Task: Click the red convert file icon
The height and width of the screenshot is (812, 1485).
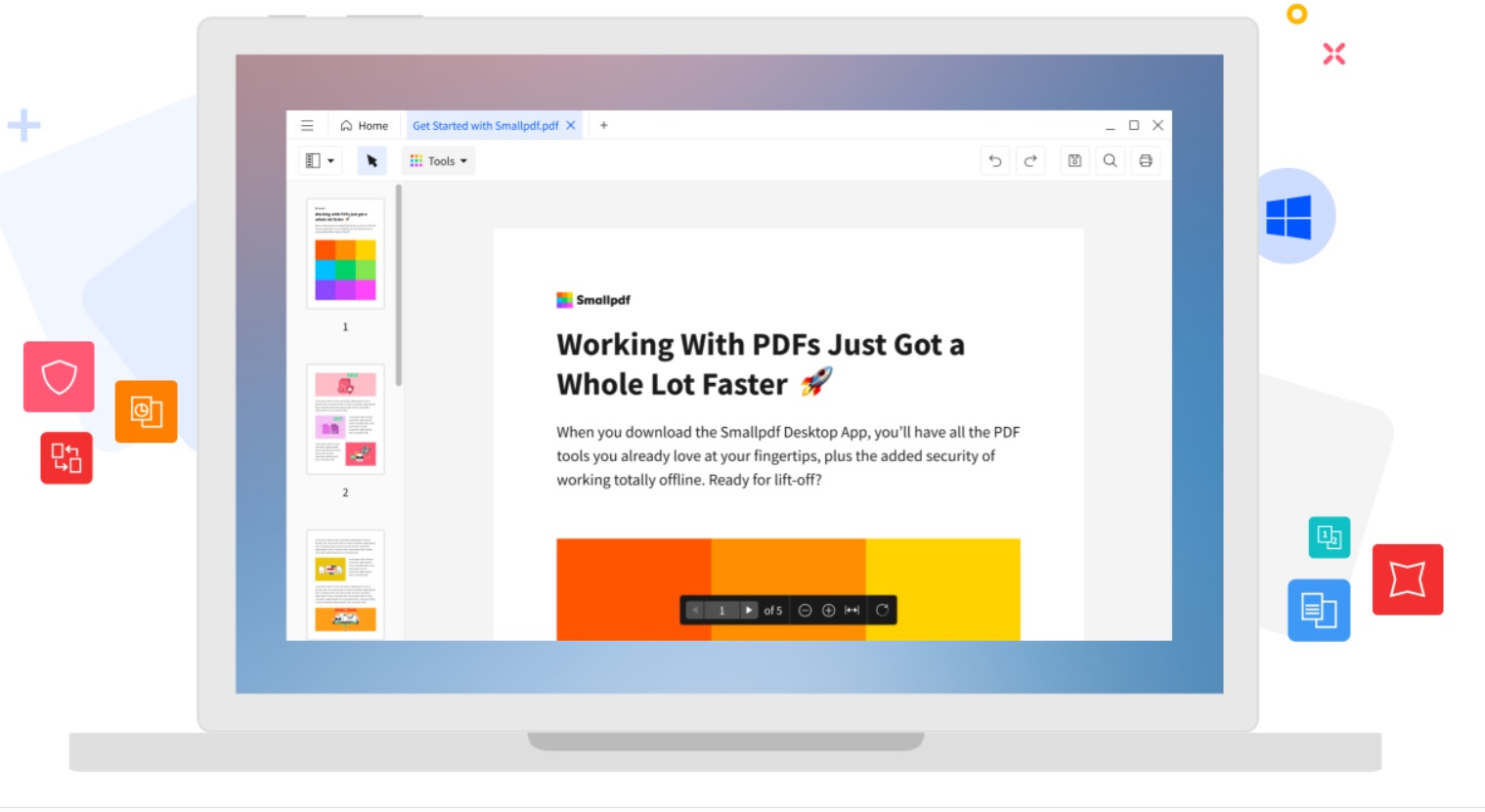Action: (x=66, y=457)
